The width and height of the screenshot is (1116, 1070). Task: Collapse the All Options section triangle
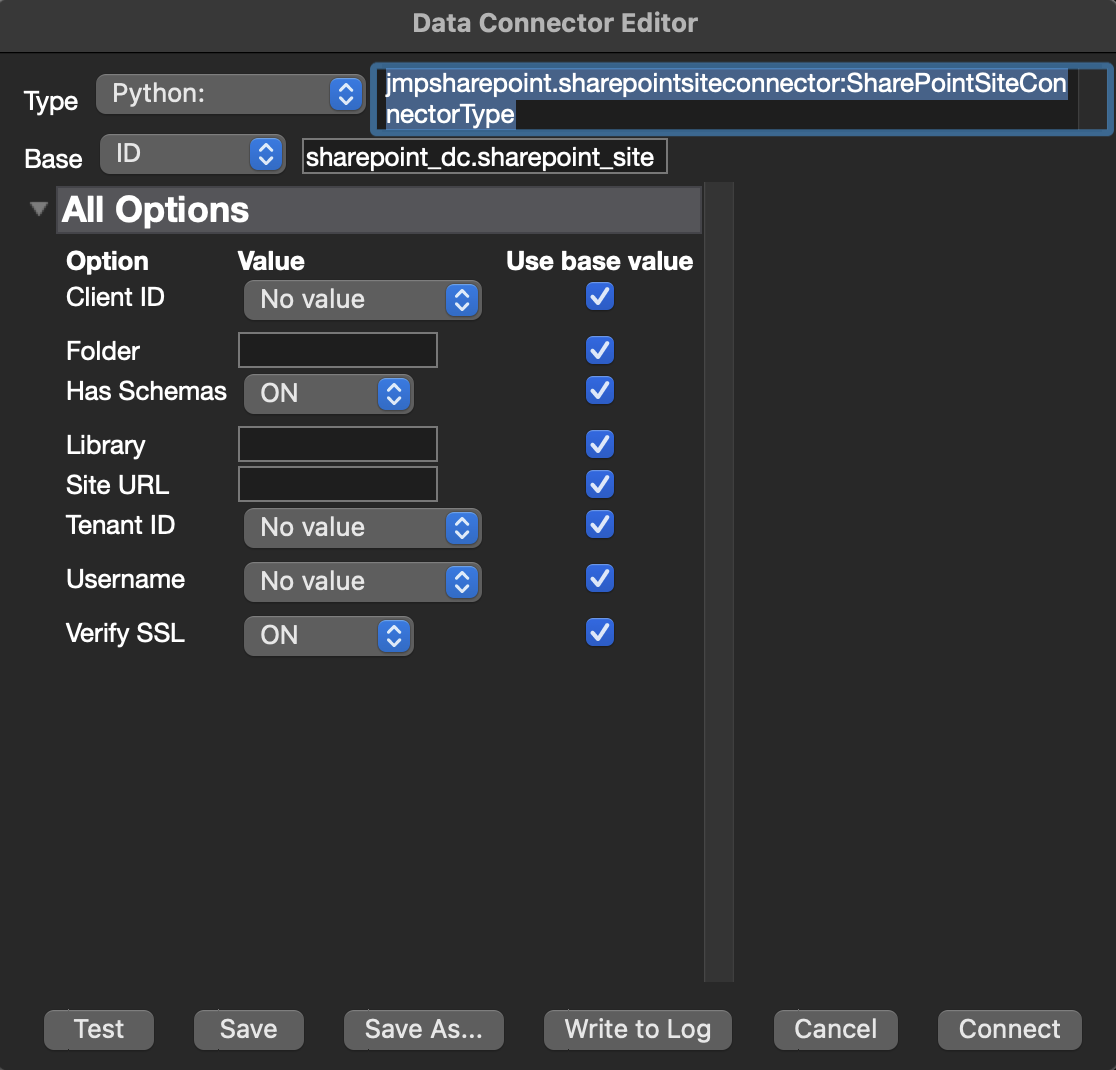(x=38, y=209)
